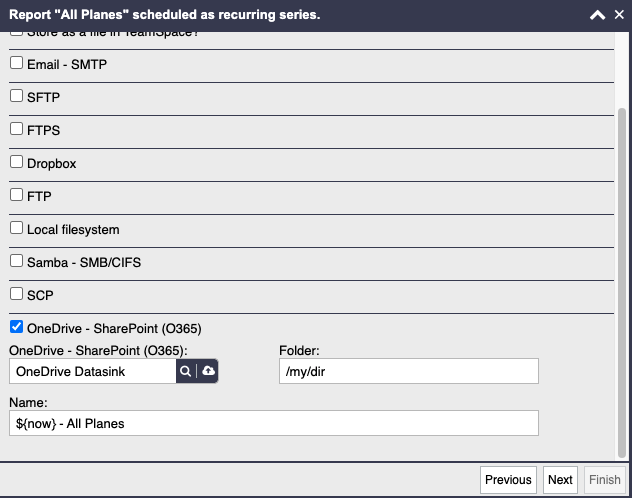Check the FTPS option
632x498 pixels.
pos(17,129)
